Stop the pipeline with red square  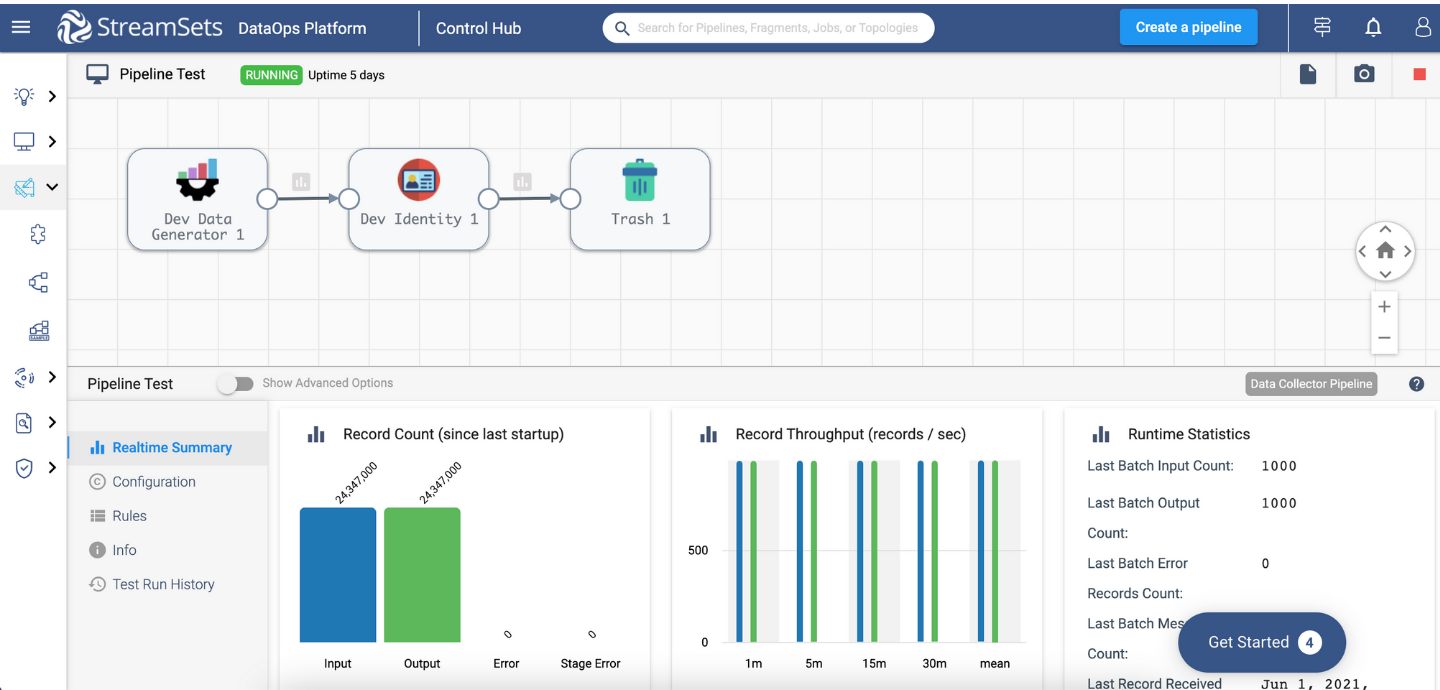pos(1419,75)
